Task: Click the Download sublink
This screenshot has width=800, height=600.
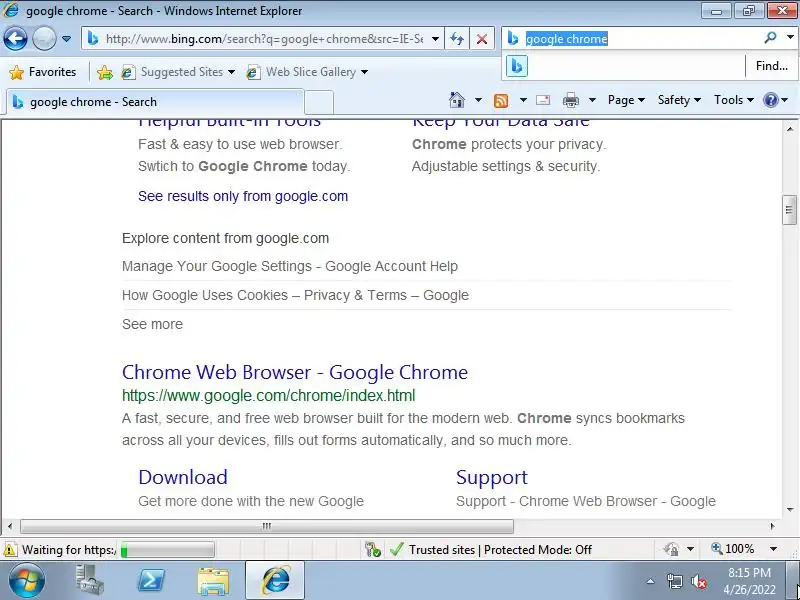Action: 183,478
